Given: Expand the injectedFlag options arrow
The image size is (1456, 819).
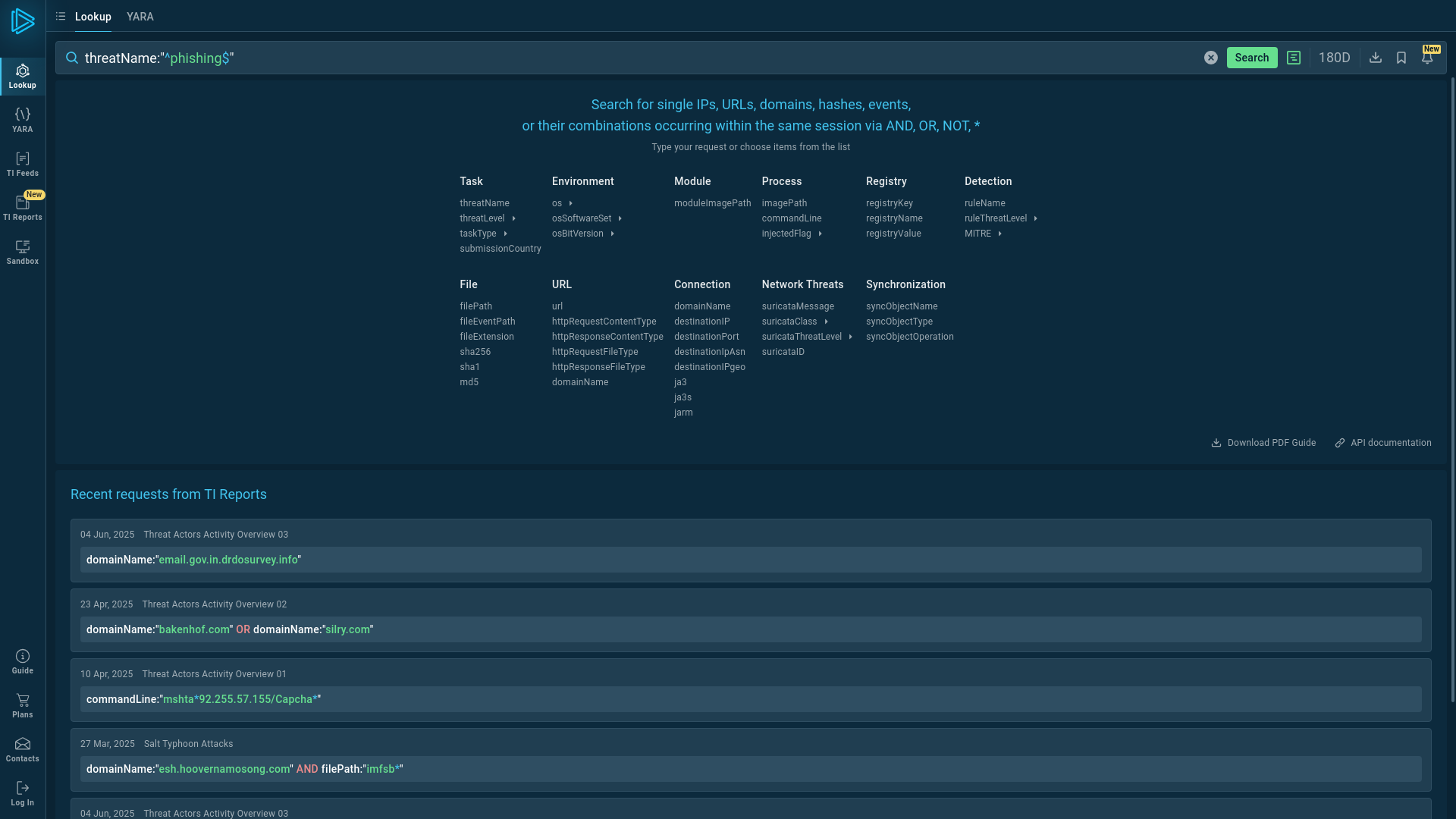Looking at the screenshot, I should (x=821, y=234).
